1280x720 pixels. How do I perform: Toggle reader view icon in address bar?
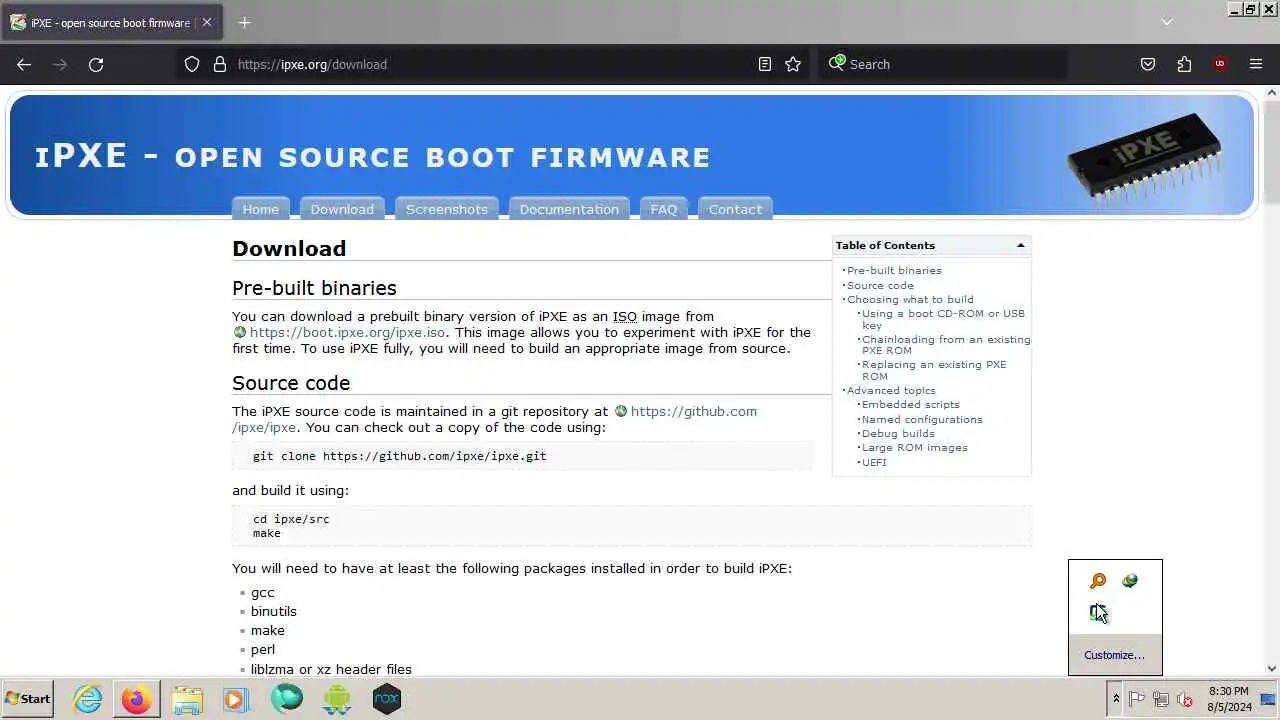tap(765, 64)
